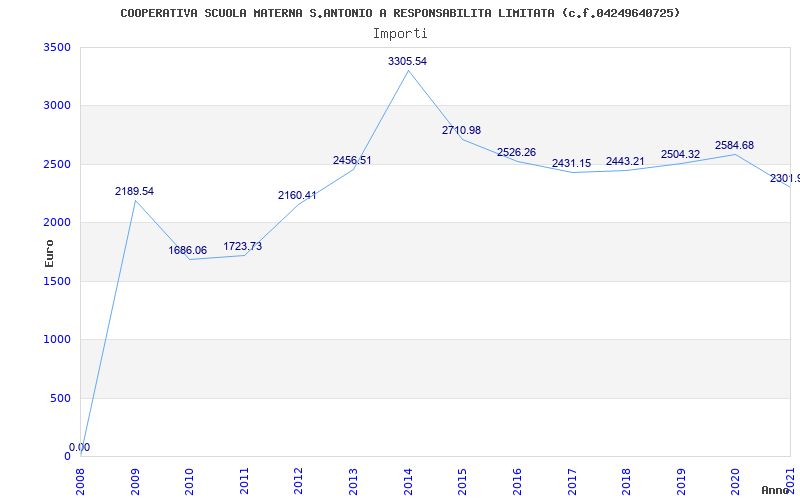800x500 pixels.
Task: Click the 2013 x-axis year label
Action: [353, 482]
